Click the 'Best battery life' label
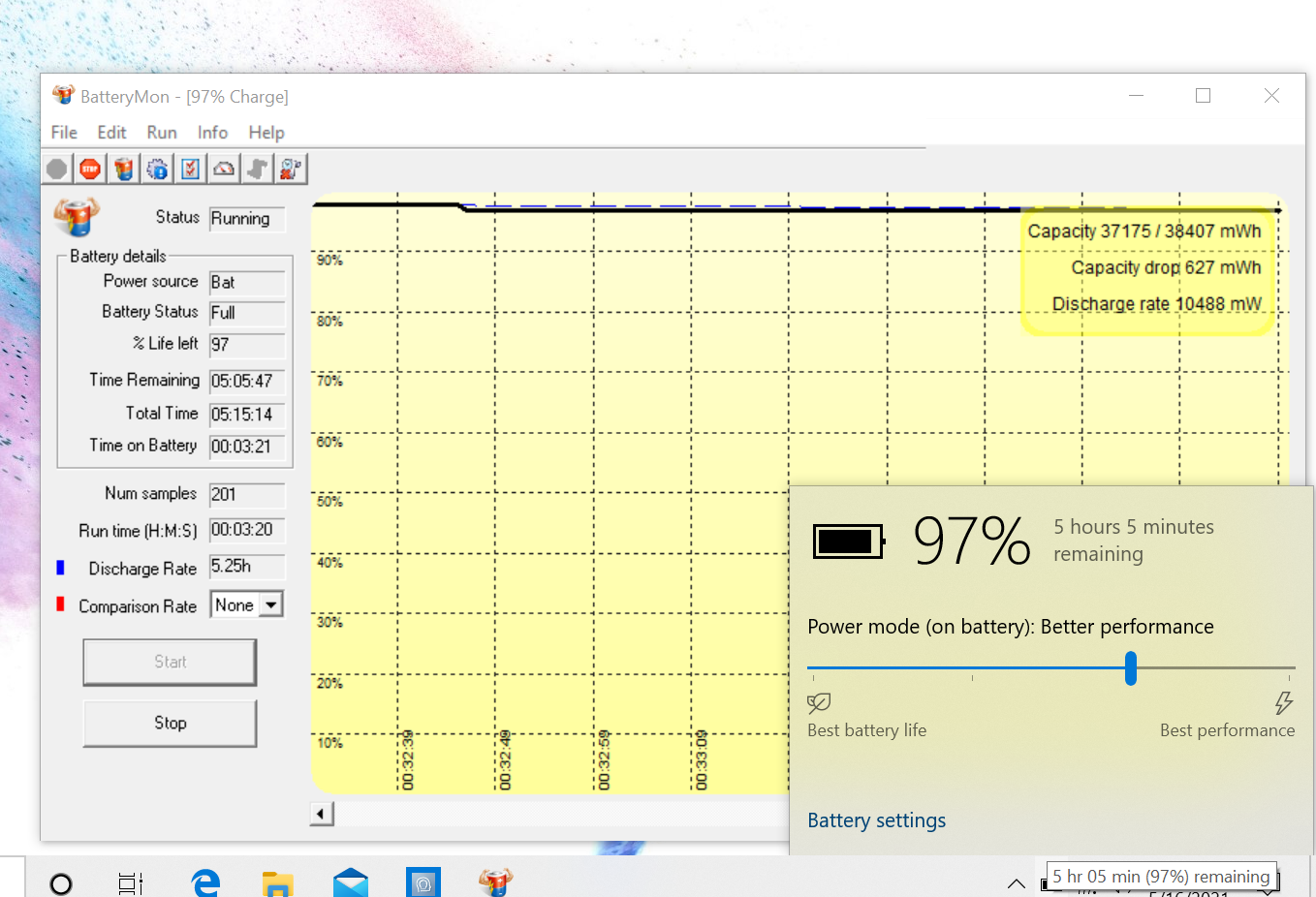 point(866,730)
